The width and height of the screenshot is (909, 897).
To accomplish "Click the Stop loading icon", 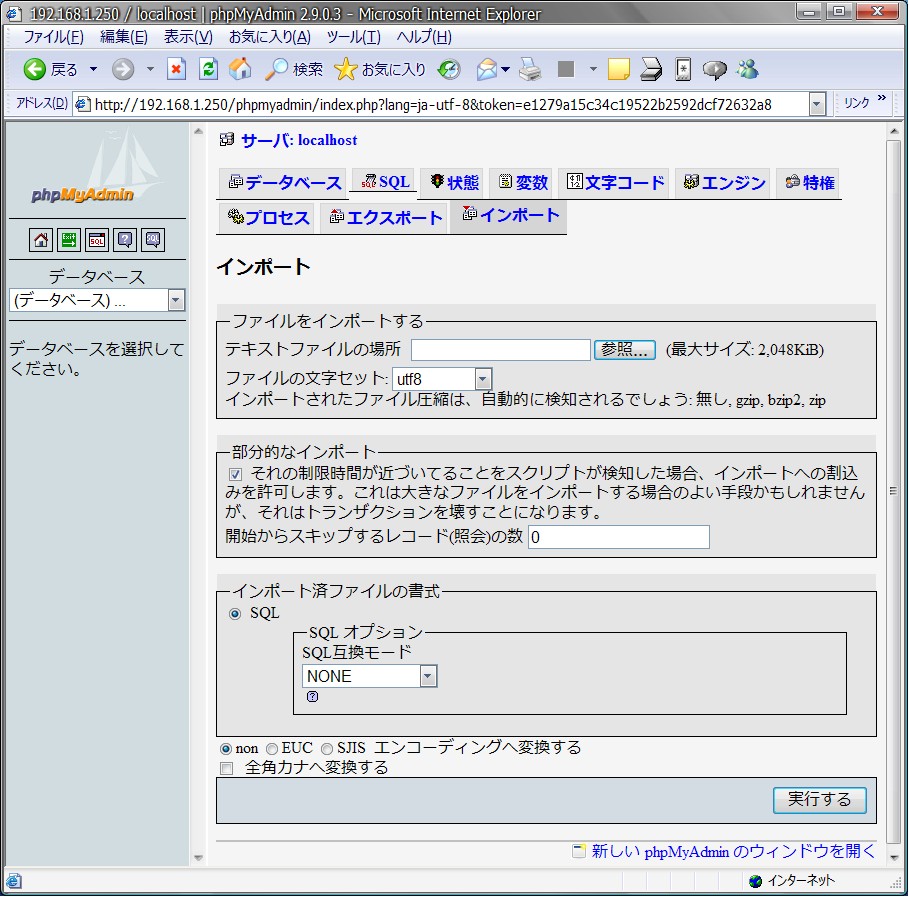I will 176,69.
